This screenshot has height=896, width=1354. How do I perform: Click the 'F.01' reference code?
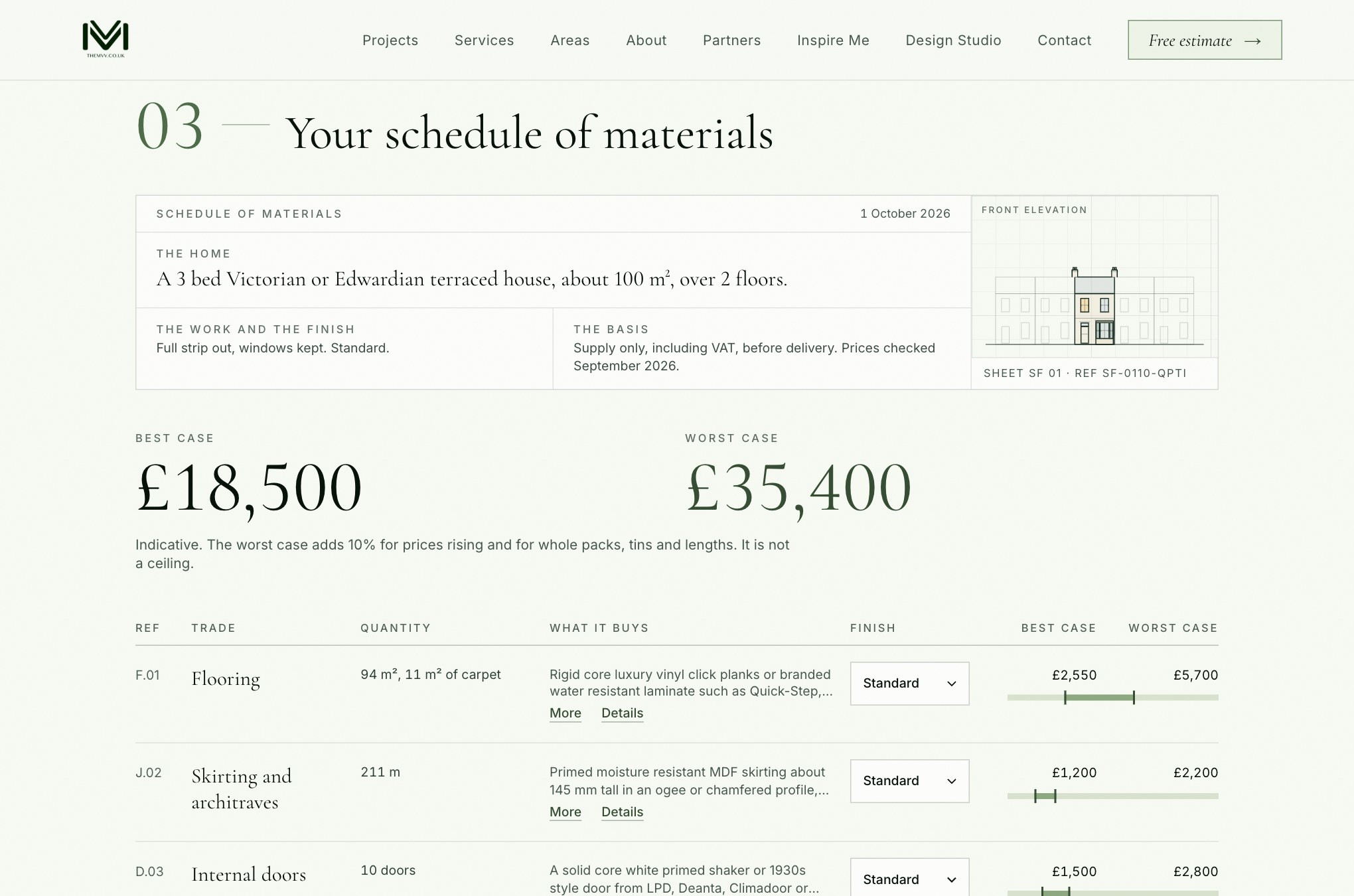tap(148, 675)
